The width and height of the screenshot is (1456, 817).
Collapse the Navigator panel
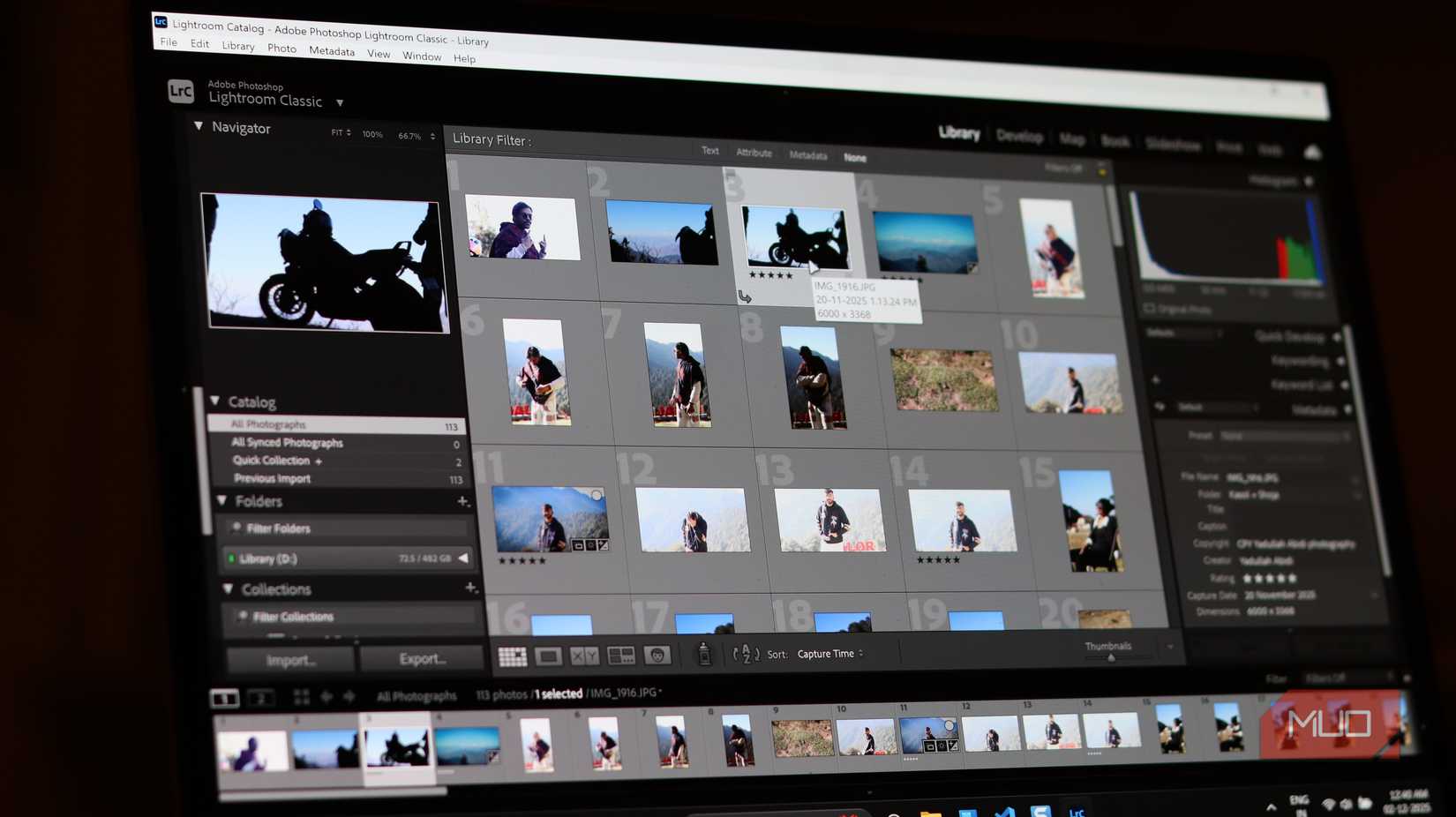coord(199,128)
